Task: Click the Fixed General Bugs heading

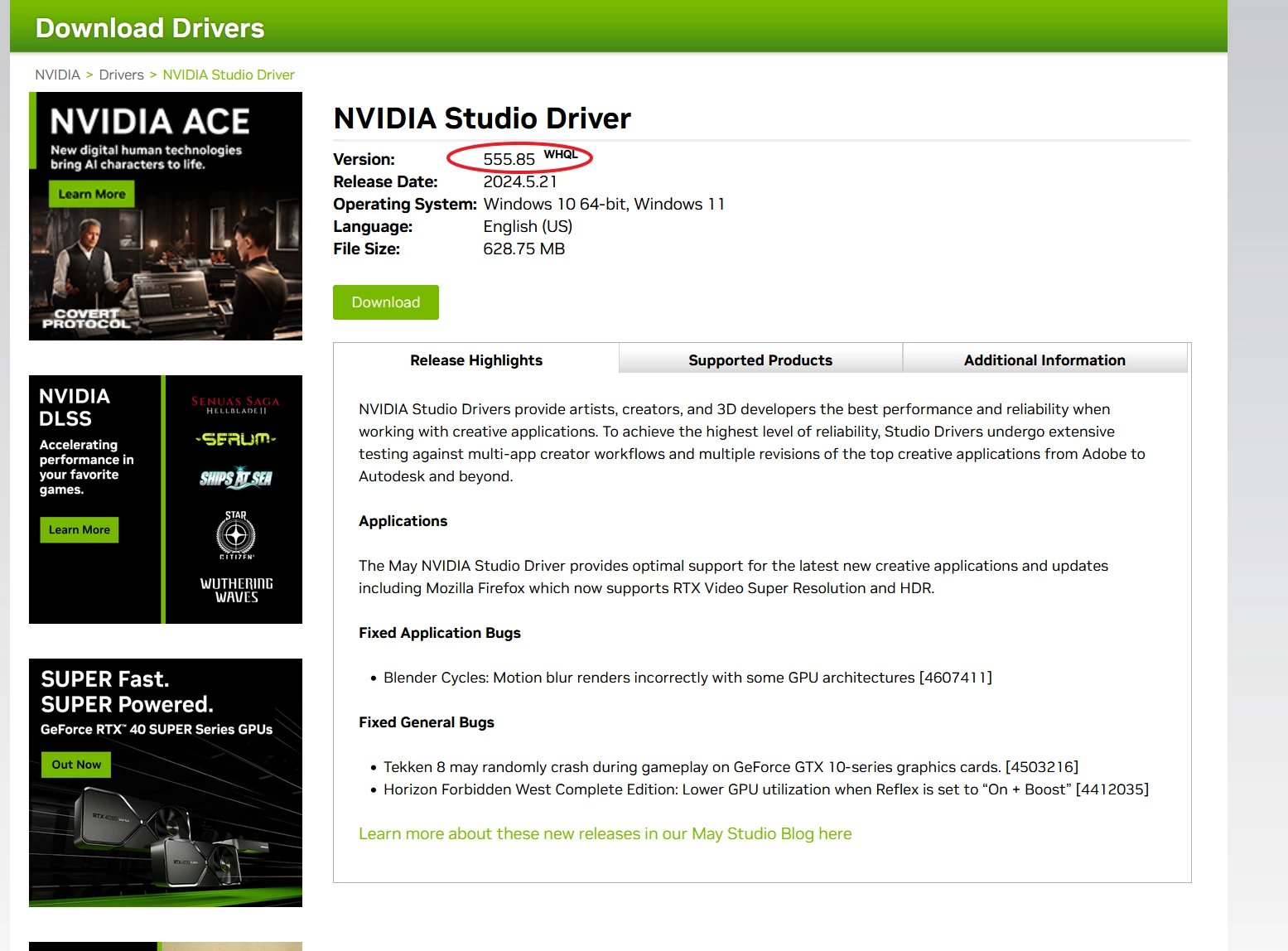Action: (x=427, y=722)
